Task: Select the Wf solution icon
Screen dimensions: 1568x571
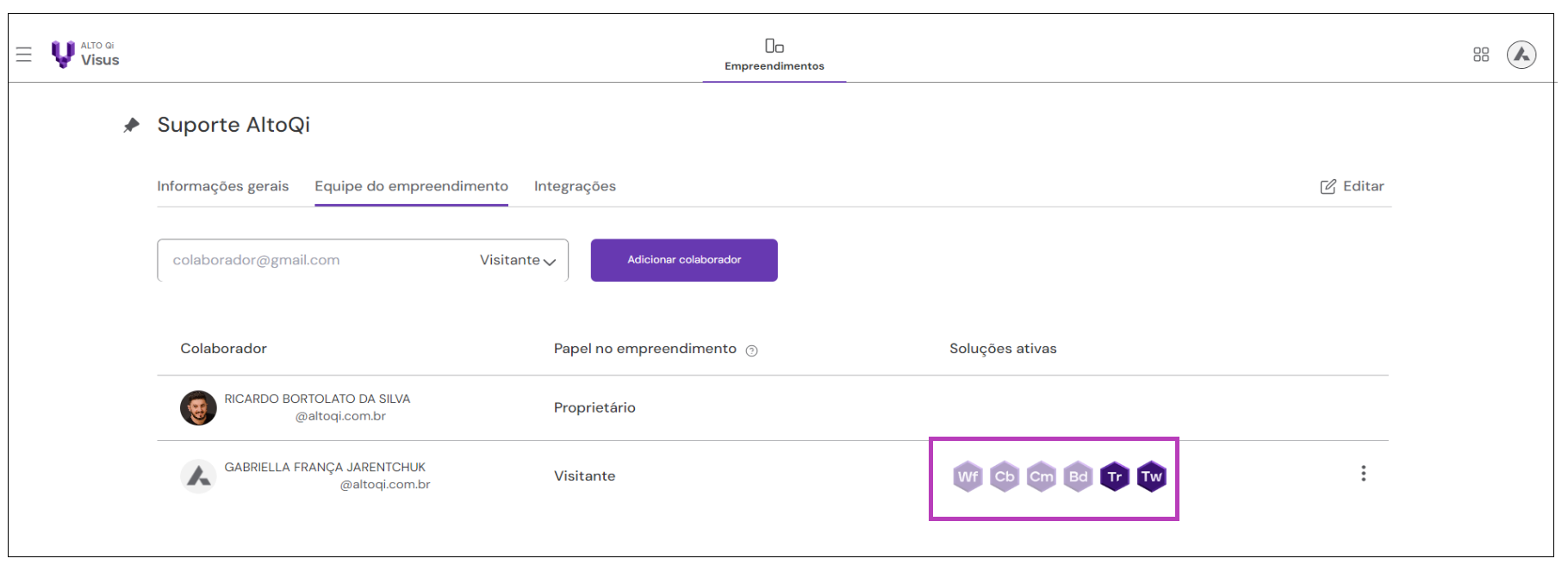Action: (x=968, y=475)
